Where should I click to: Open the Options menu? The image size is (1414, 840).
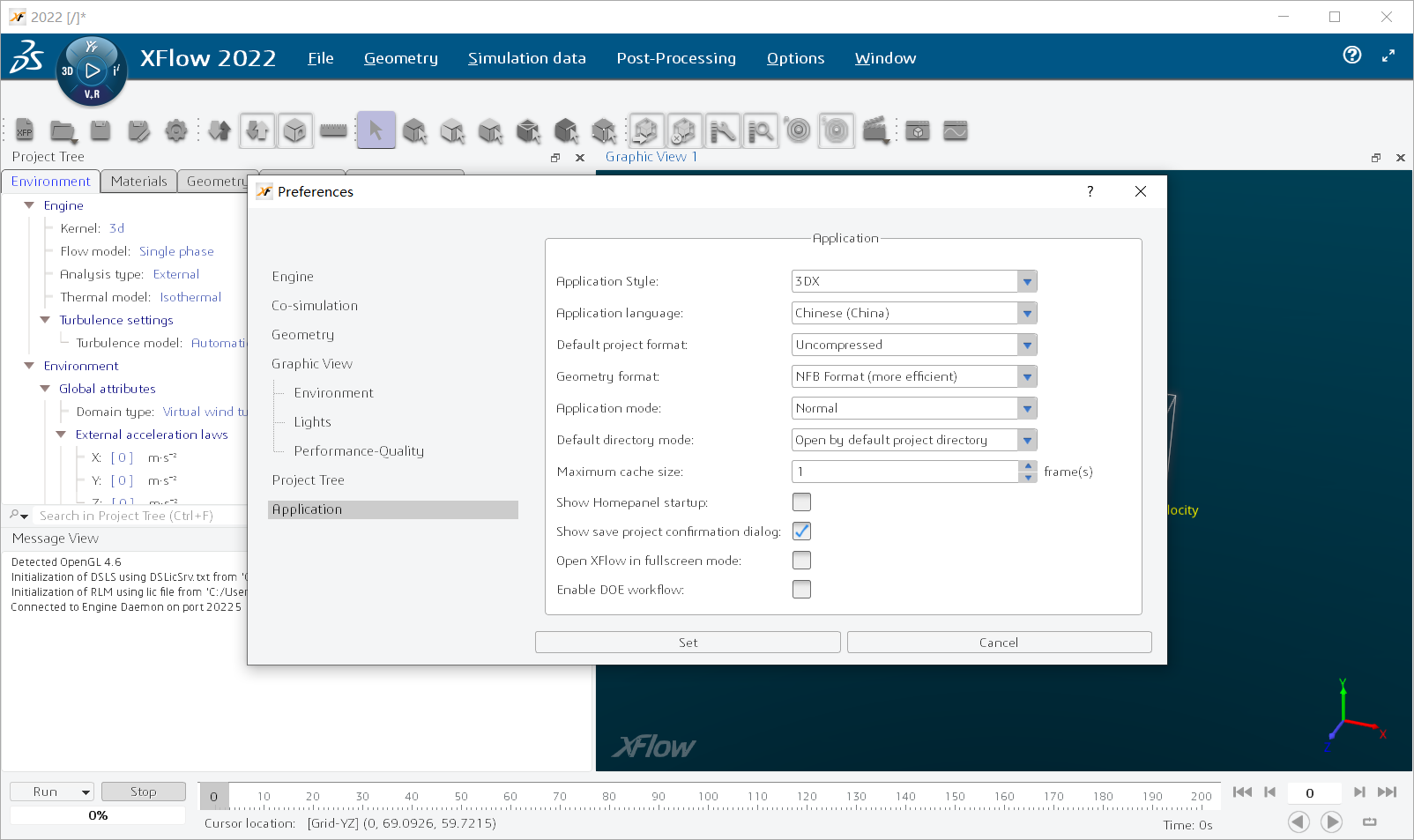tap(796, 58)
